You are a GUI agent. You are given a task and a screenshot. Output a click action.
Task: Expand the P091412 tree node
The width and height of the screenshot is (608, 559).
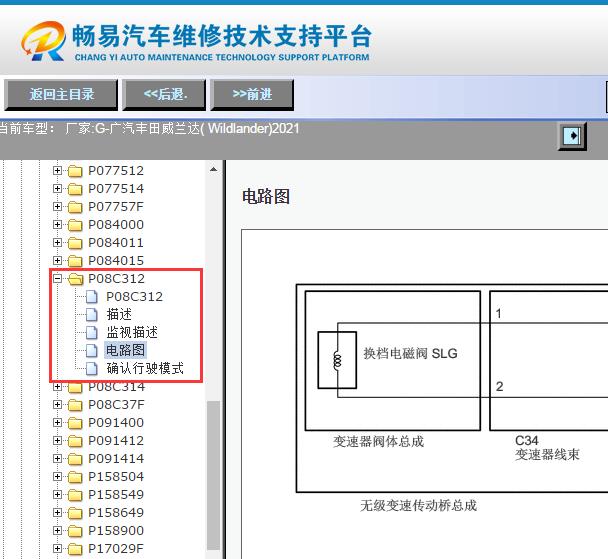[57, 441]
